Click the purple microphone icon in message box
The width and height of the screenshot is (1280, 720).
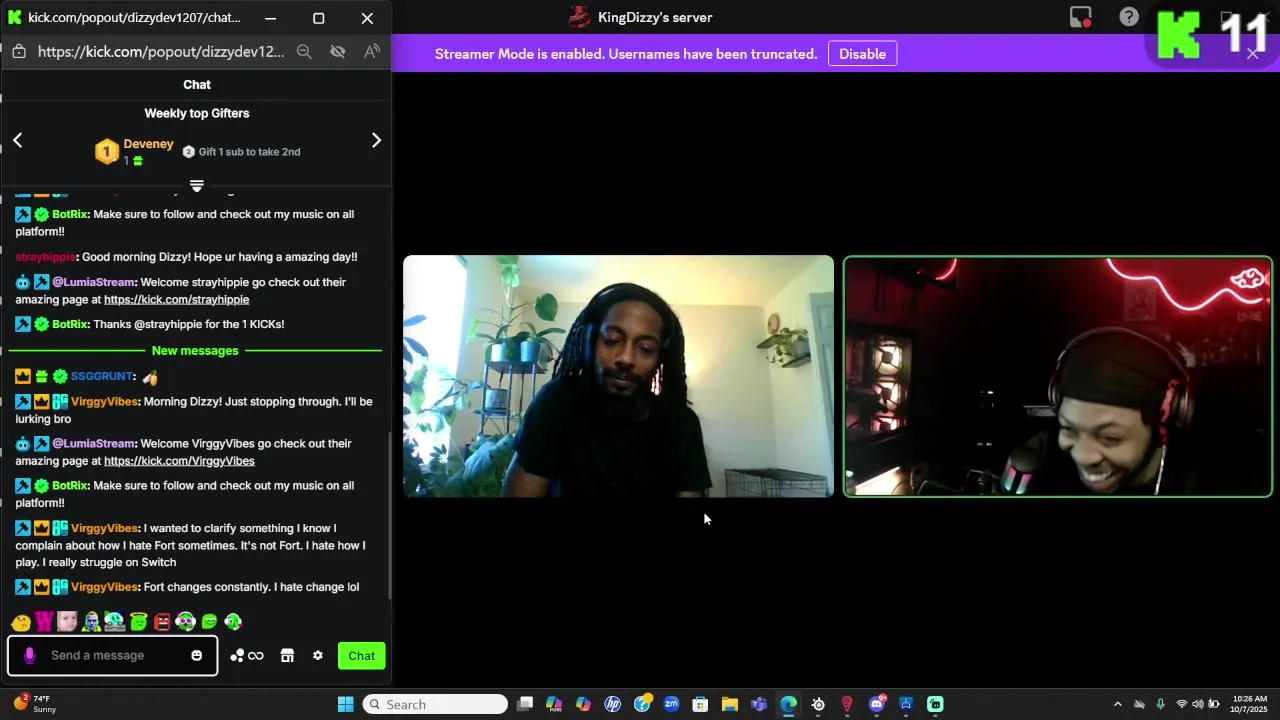click(x=29, y=655)
